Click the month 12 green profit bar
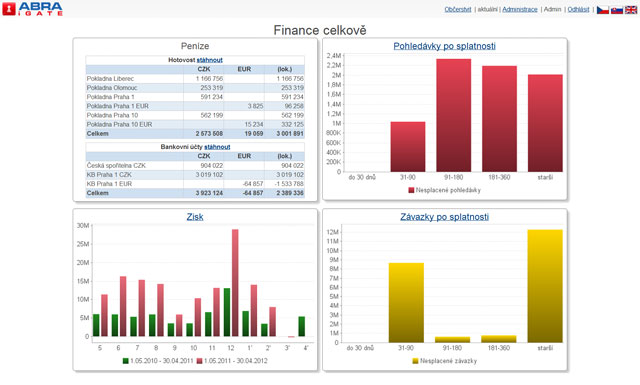The image size is (640, 385). 227,312
